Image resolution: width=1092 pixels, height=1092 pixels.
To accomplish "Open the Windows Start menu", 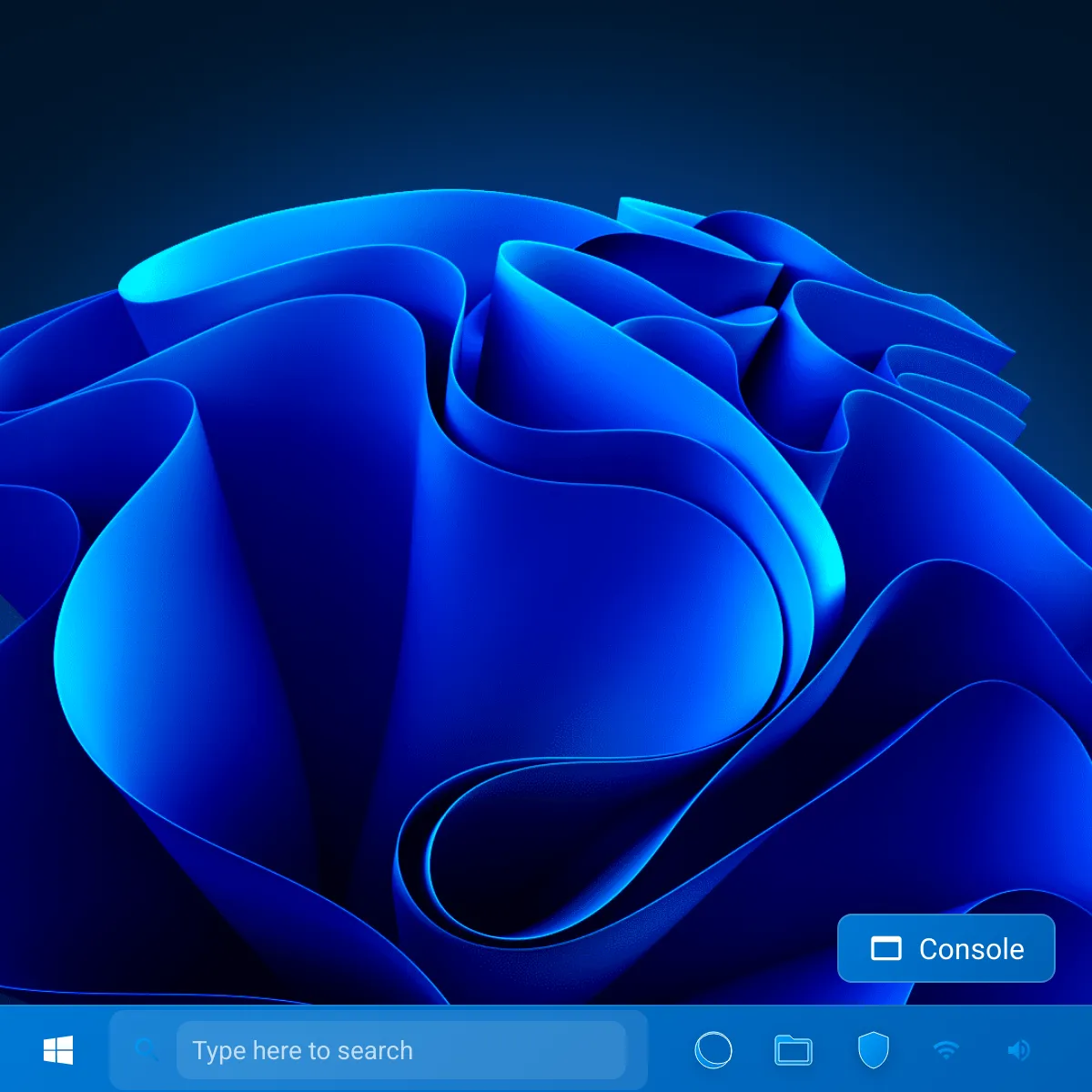I will coord(58,1050).
